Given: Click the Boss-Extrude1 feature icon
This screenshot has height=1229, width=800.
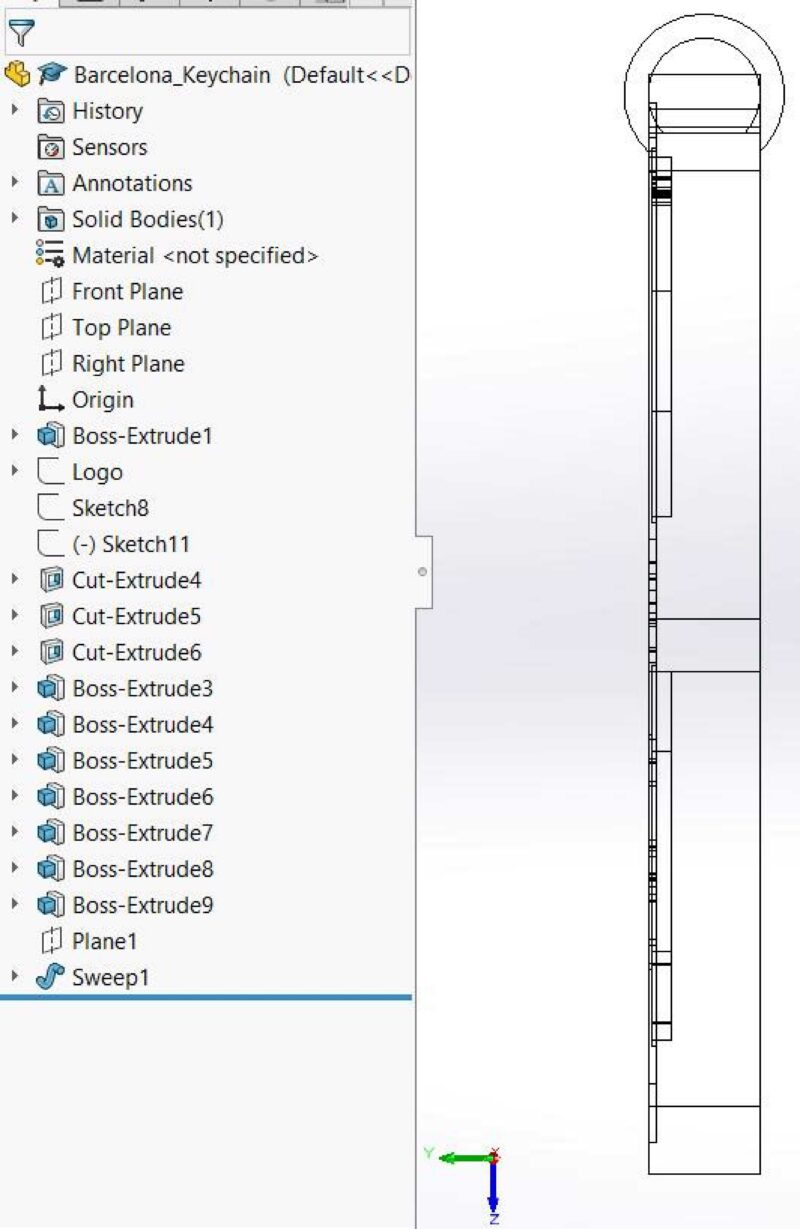Looking at the screenshot, I should (50, 436).
